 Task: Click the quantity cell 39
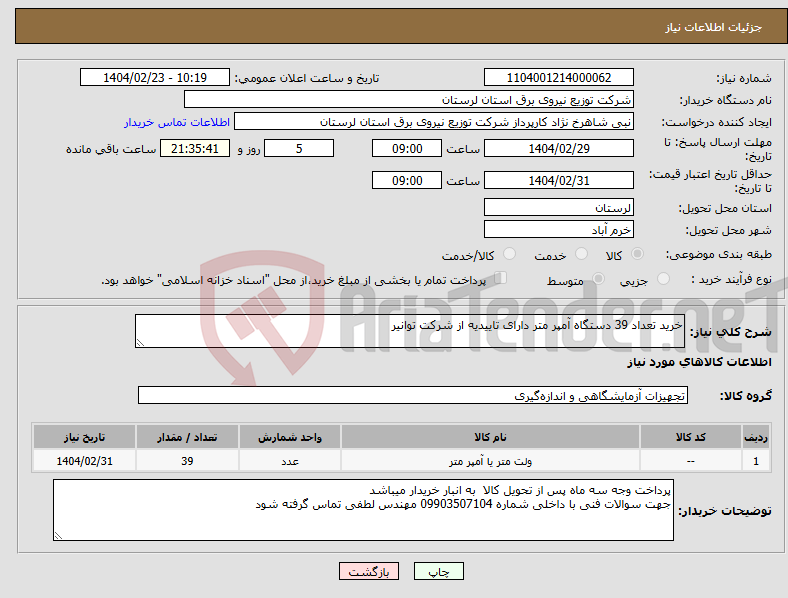(187, 461)
